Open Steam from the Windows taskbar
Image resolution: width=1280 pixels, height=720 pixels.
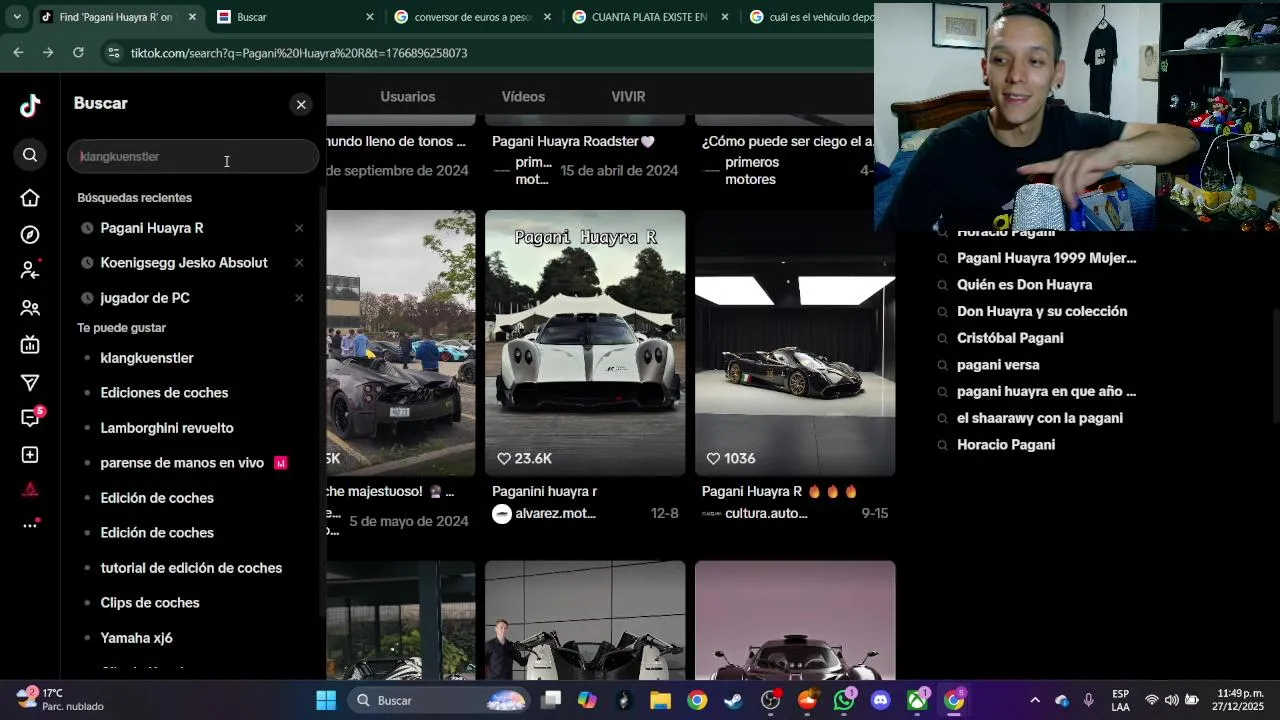coord(734,700)
